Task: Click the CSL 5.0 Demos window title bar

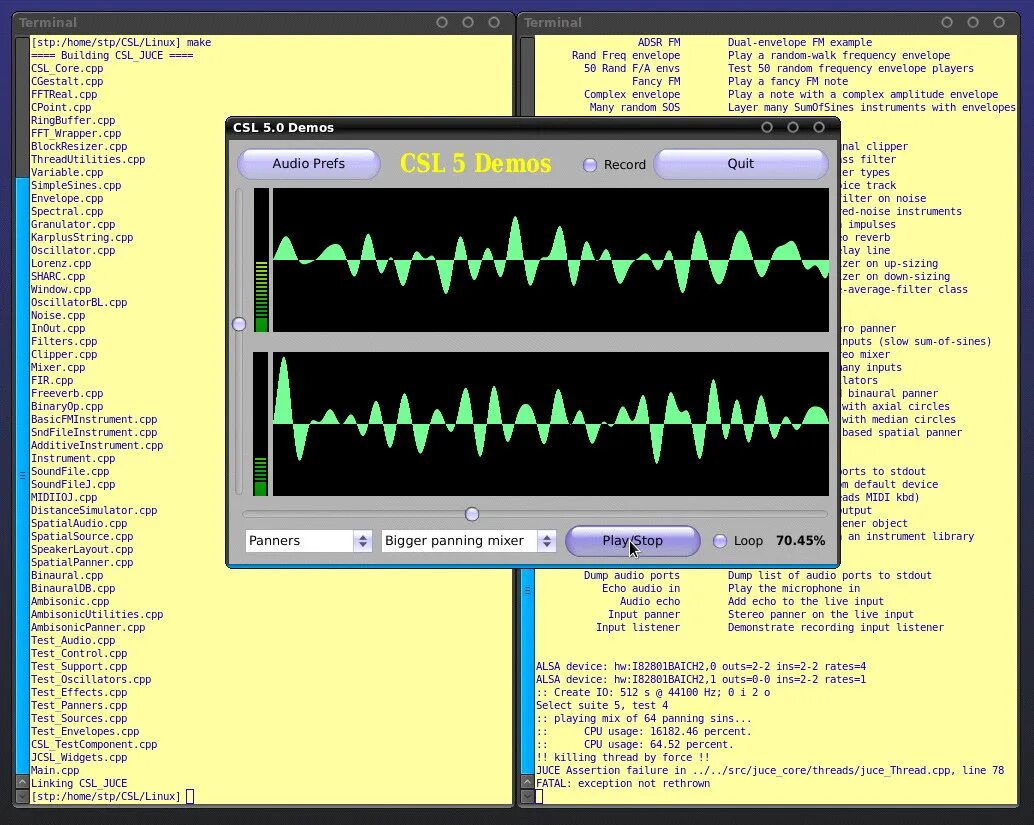Action: point(533,127)
